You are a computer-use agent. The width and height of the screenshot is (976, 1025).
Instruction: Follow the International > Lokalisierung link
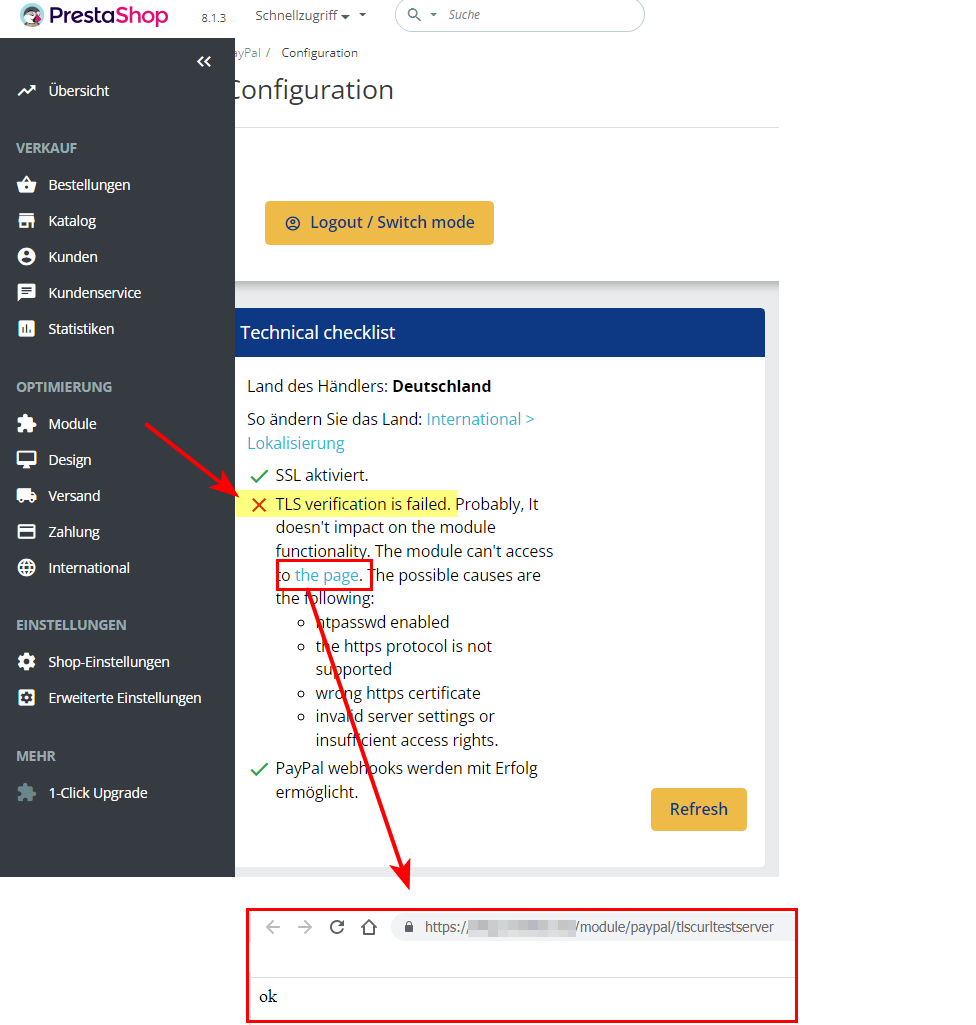(390, 431)
